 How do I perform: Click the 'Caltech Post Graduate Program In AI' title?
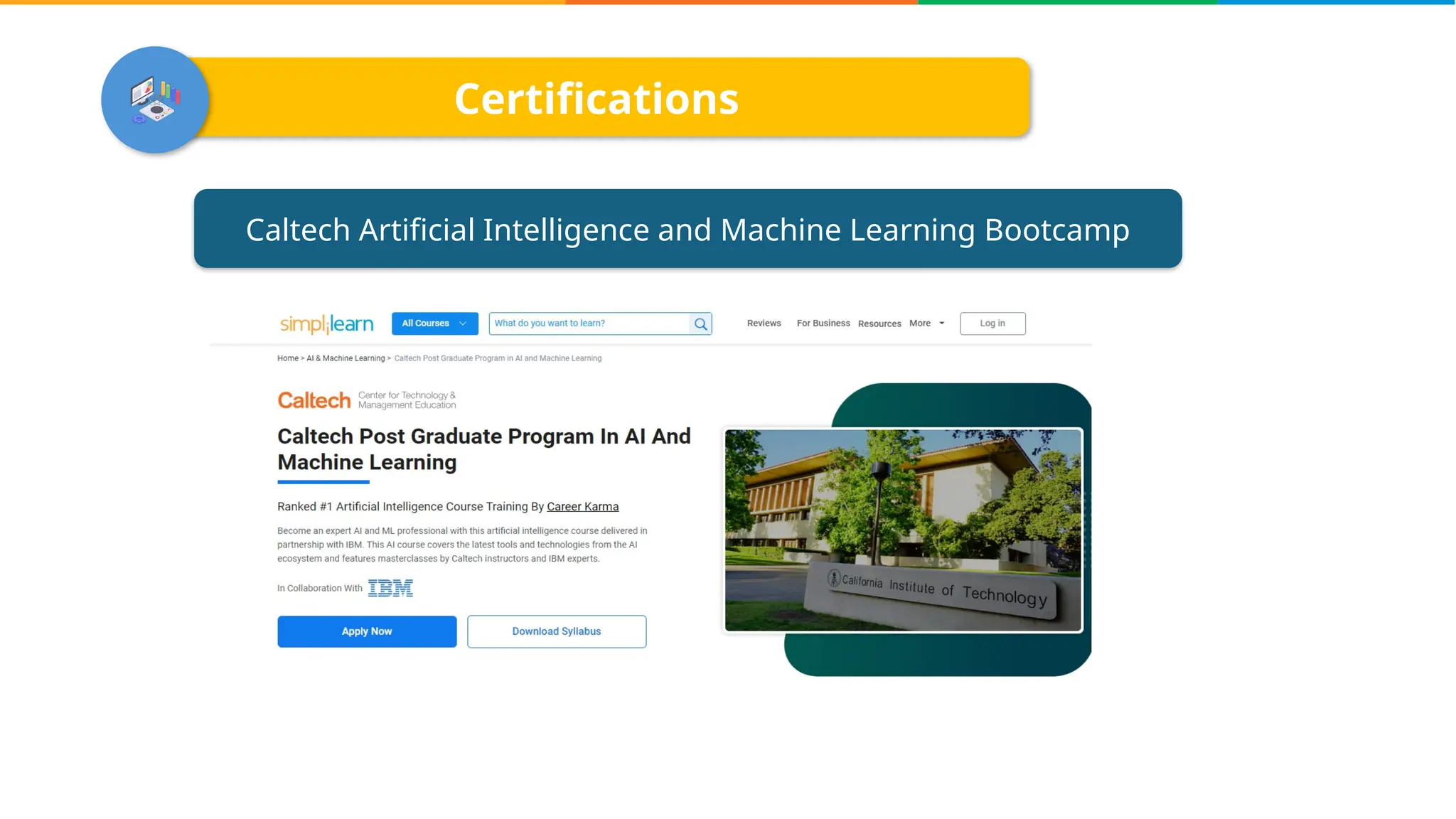point(483,449)
